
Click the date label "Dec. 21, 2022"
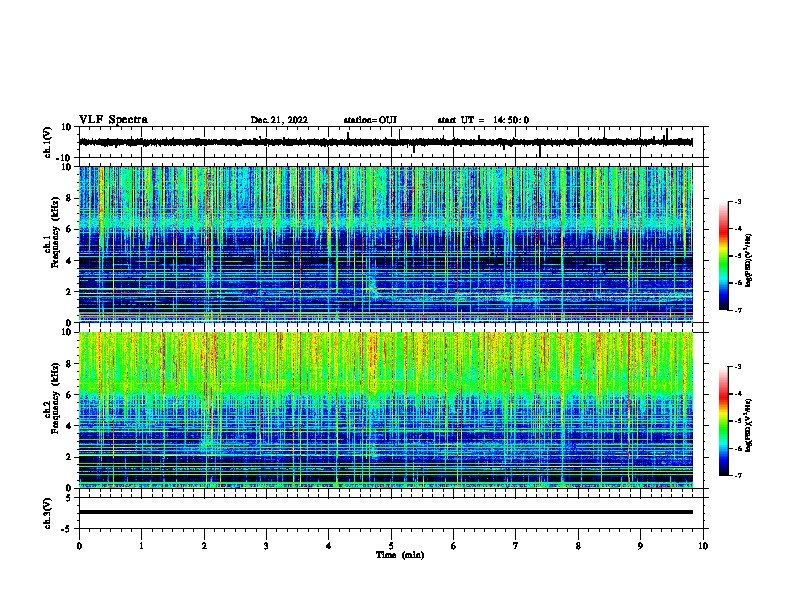(279, 120)
